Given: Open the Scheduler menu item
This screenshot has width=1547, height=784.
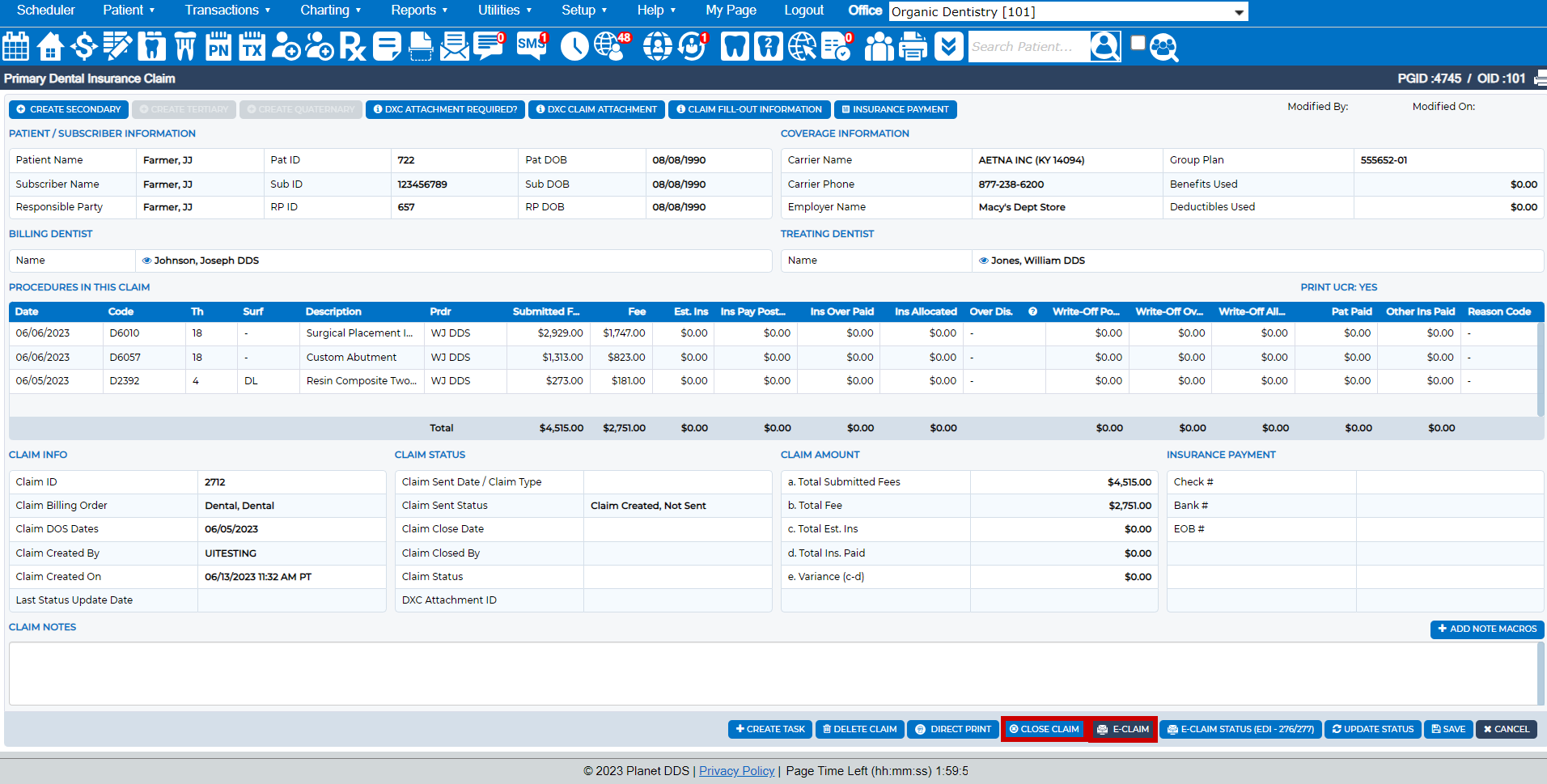Looking at the screenshot, I should [x=45, y=10].
